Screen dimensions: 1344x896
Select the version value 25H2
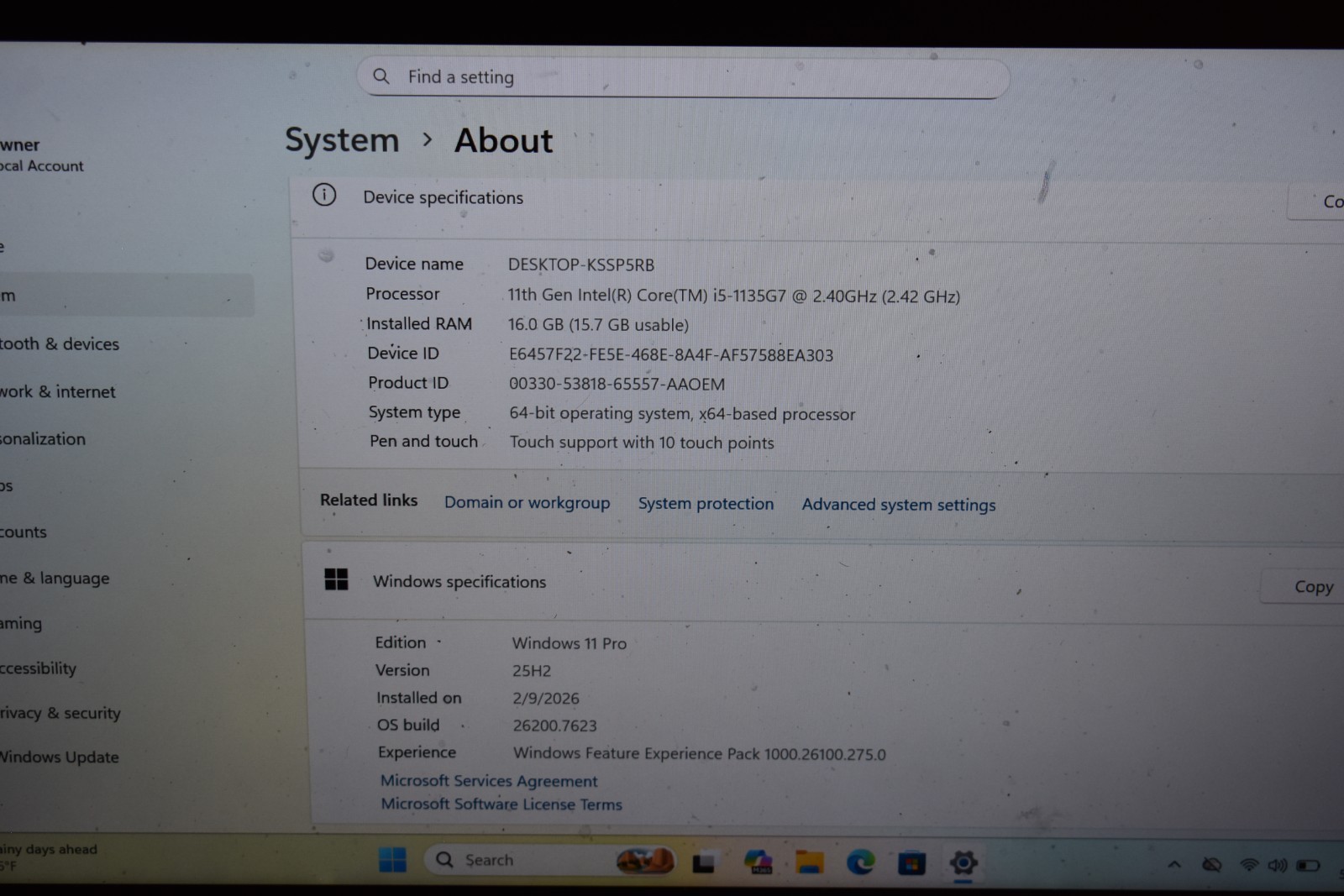click(532, 671)
